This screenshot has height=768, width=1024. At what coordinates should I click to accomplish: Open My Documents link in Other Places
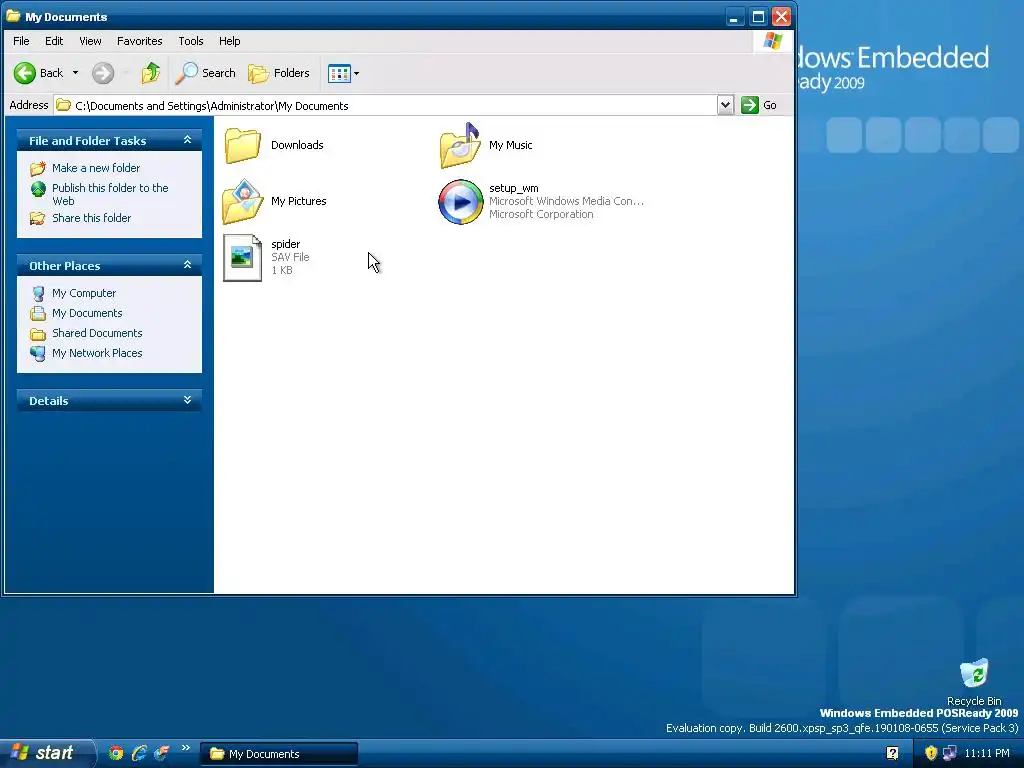click(x=87, y=313)
